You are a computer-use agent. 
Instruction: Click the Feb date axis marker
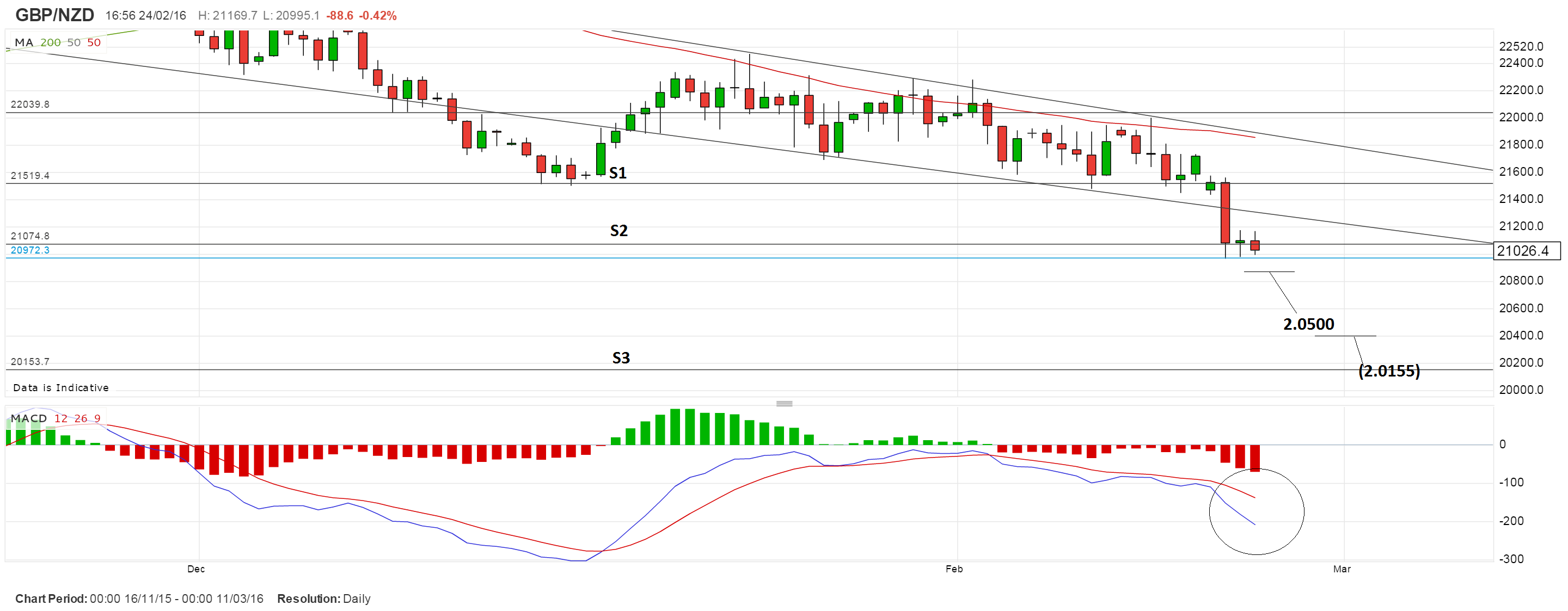point(954,569)
